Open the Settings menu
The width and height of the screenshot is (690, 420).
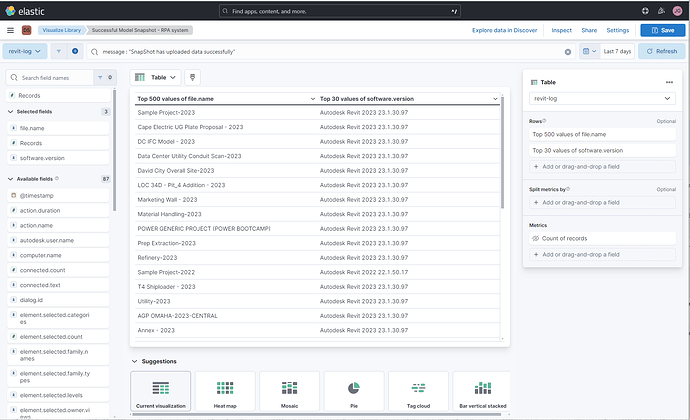pyautogui.click(x=617, y=30)
